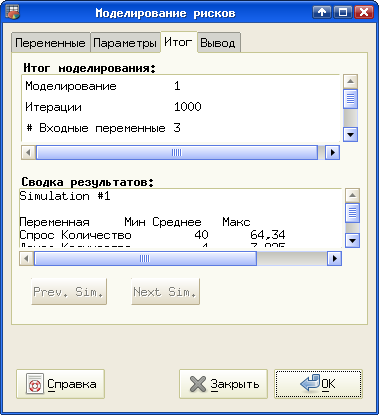Click left arrow of Сводка результатов horizontal scrollbar
The image size is (379, 415).
[x=27, y=258]
